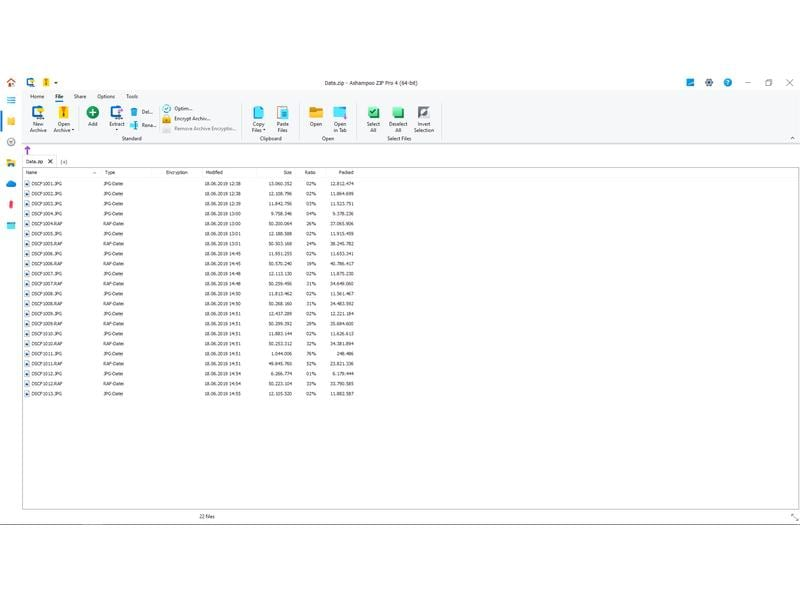The width and height of the screenshot is (800, 600).
Task: Sort by the Packed column header
Action: tap(341, 172)
